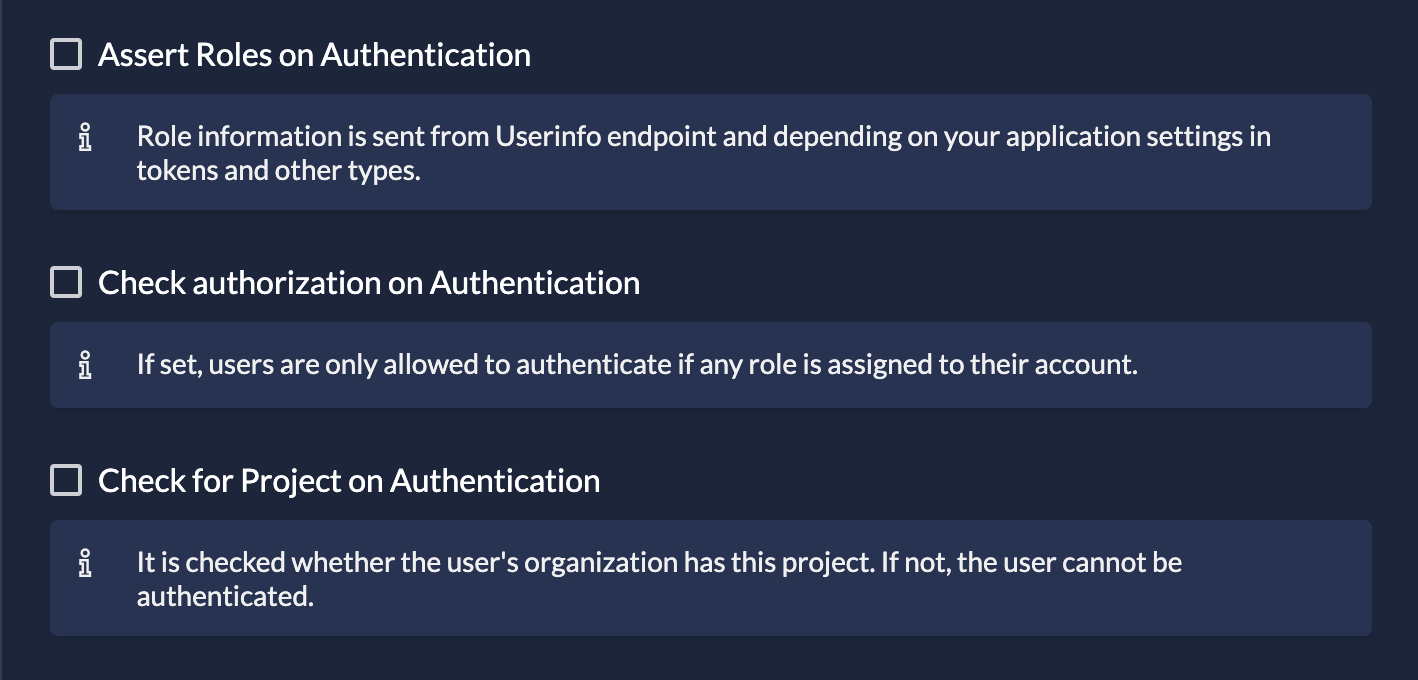Image resolution: width=1418 pixels, height=680 pixels.
Task: Click the 'It is checked whether' text line
Action: coord(659,563)
